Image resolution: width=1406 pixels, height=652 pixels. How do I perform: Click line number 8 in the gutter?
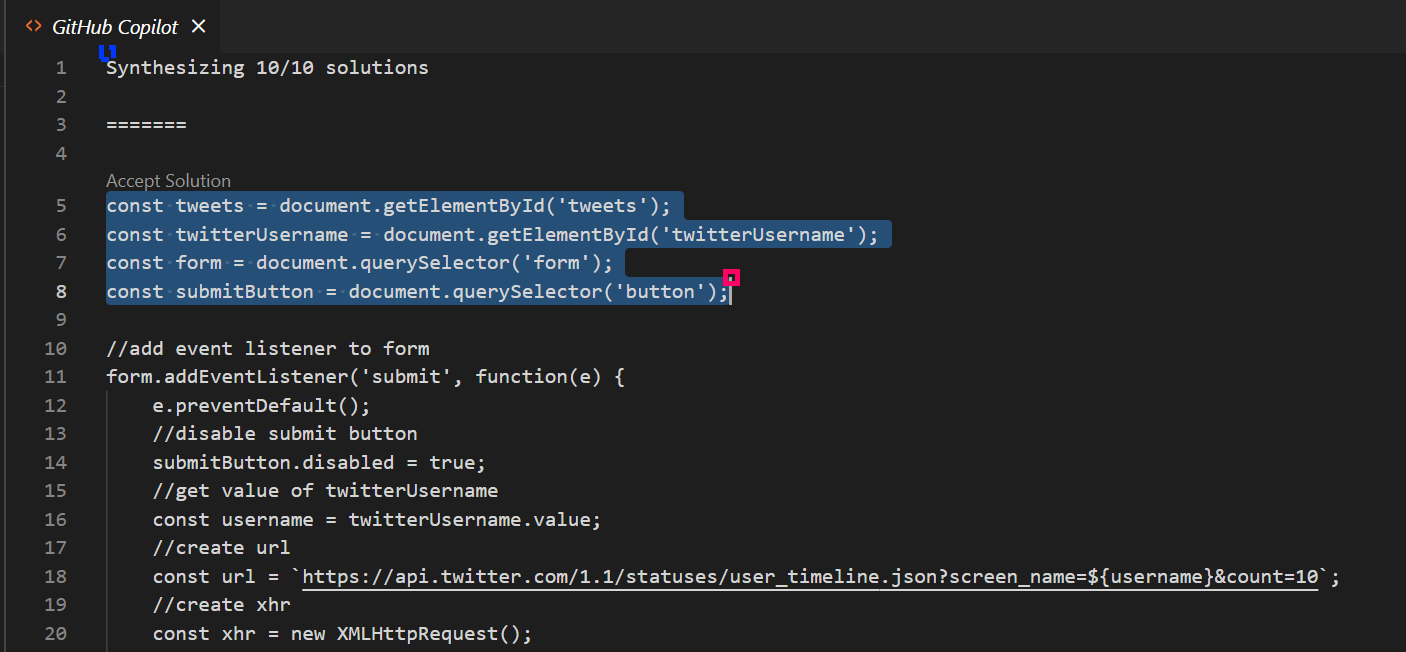(60, 291)
